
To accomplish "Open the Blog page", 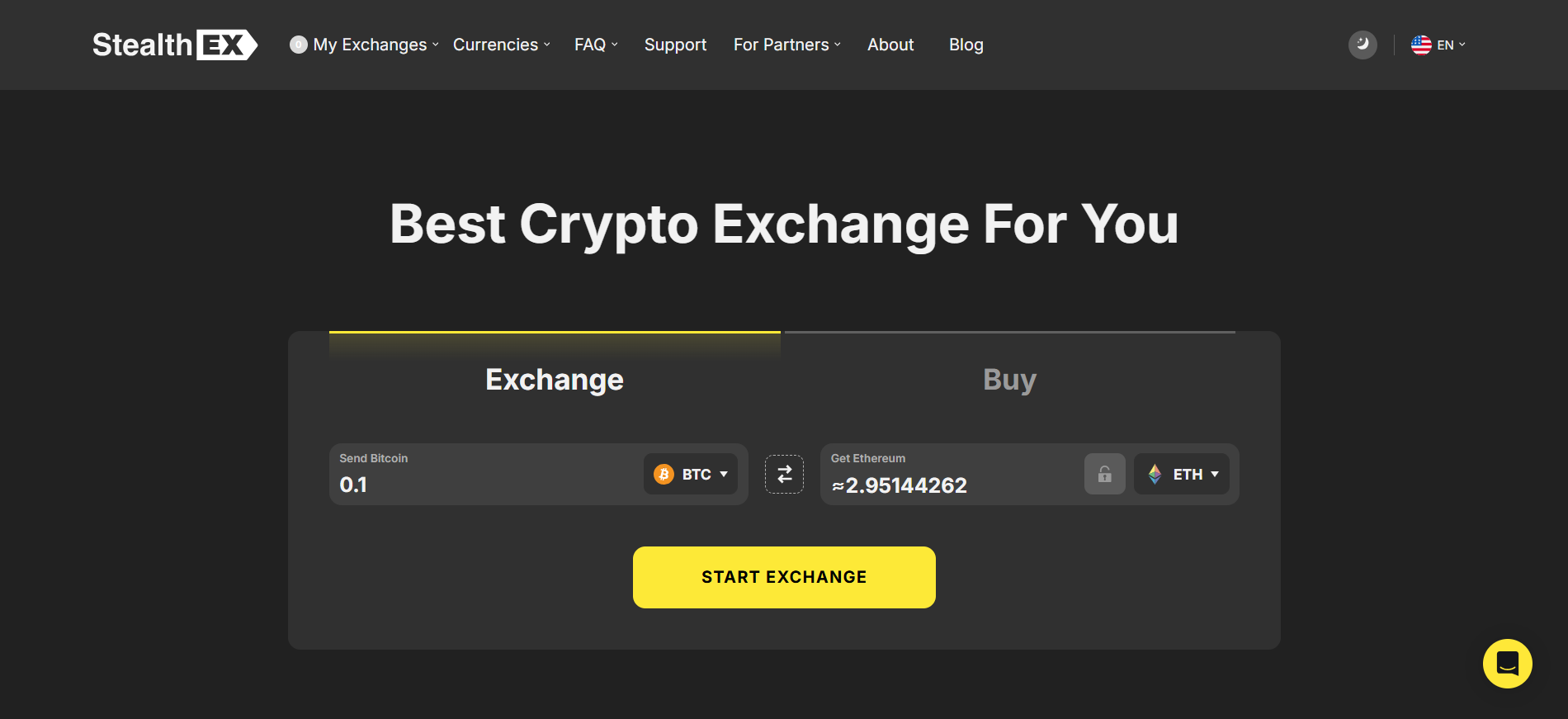I will (x=966, y=45).
